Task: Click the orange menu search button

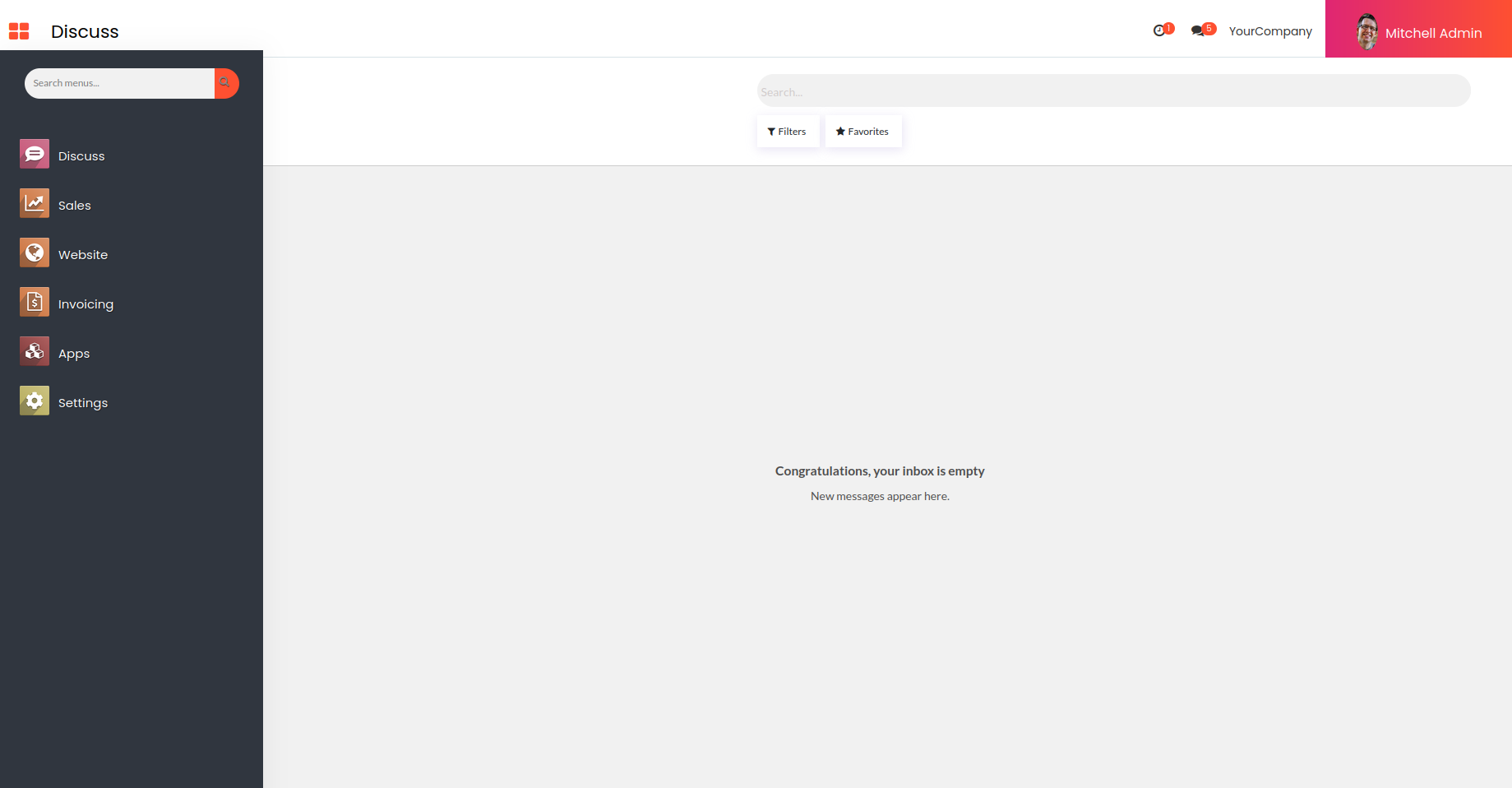Action: point(226,83)
